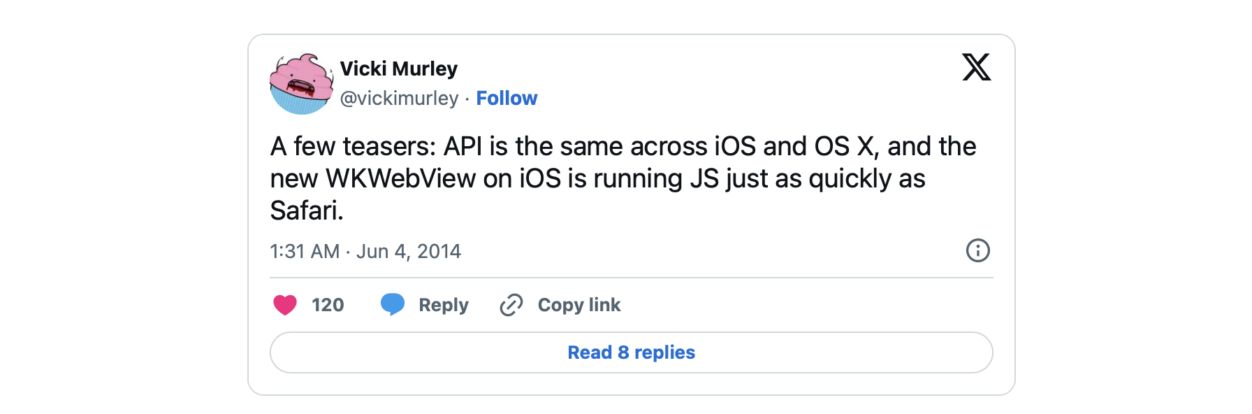Screen dimensions: 1252x414
Task: Visit the @vickimurley handle link
Action: pos(399,98)
